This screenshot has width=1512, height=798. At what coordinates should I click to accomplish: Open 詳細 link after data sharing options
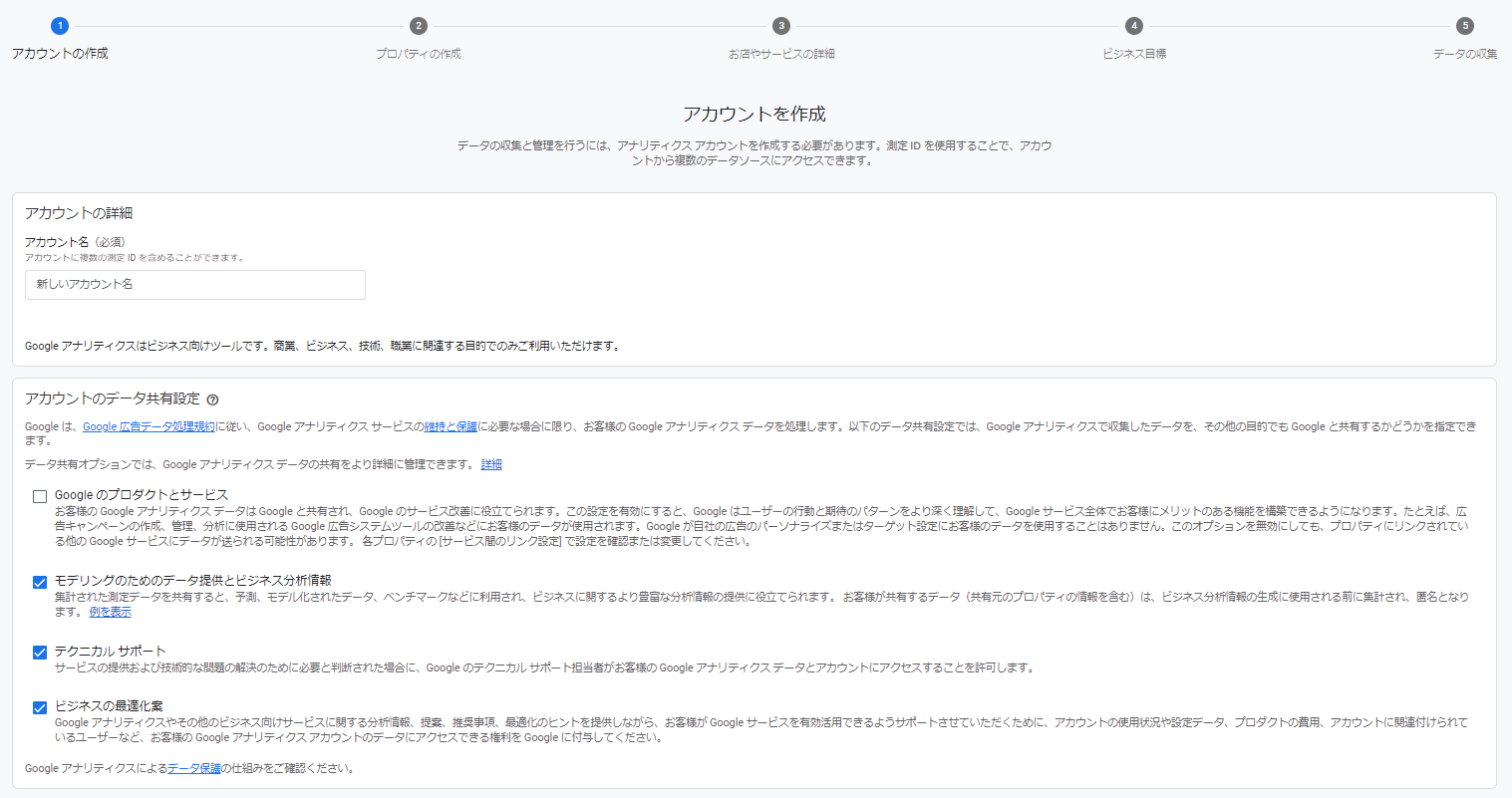tap(491, 464)
